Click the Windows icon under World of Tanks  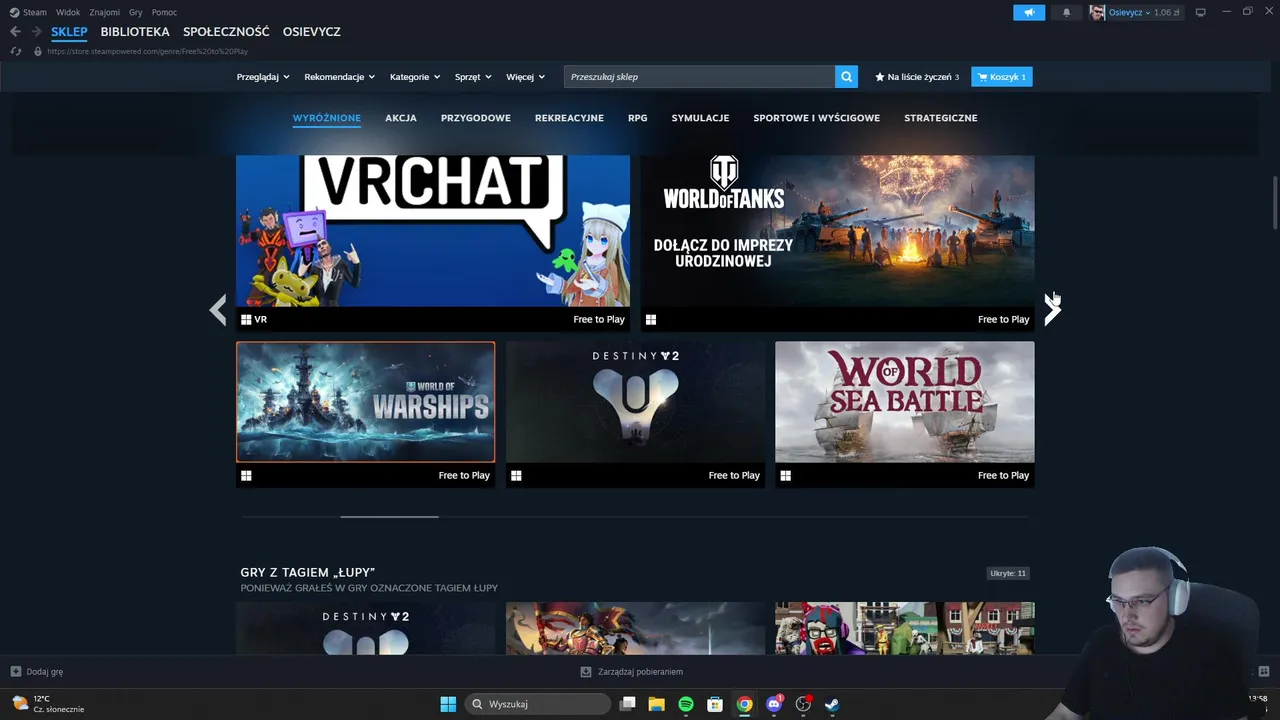(651, 320)
